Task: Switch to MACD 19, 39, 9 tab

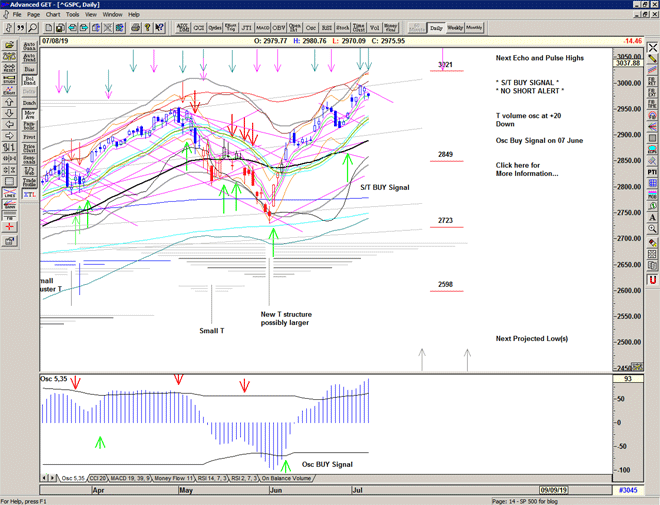Action: (129, 479)
